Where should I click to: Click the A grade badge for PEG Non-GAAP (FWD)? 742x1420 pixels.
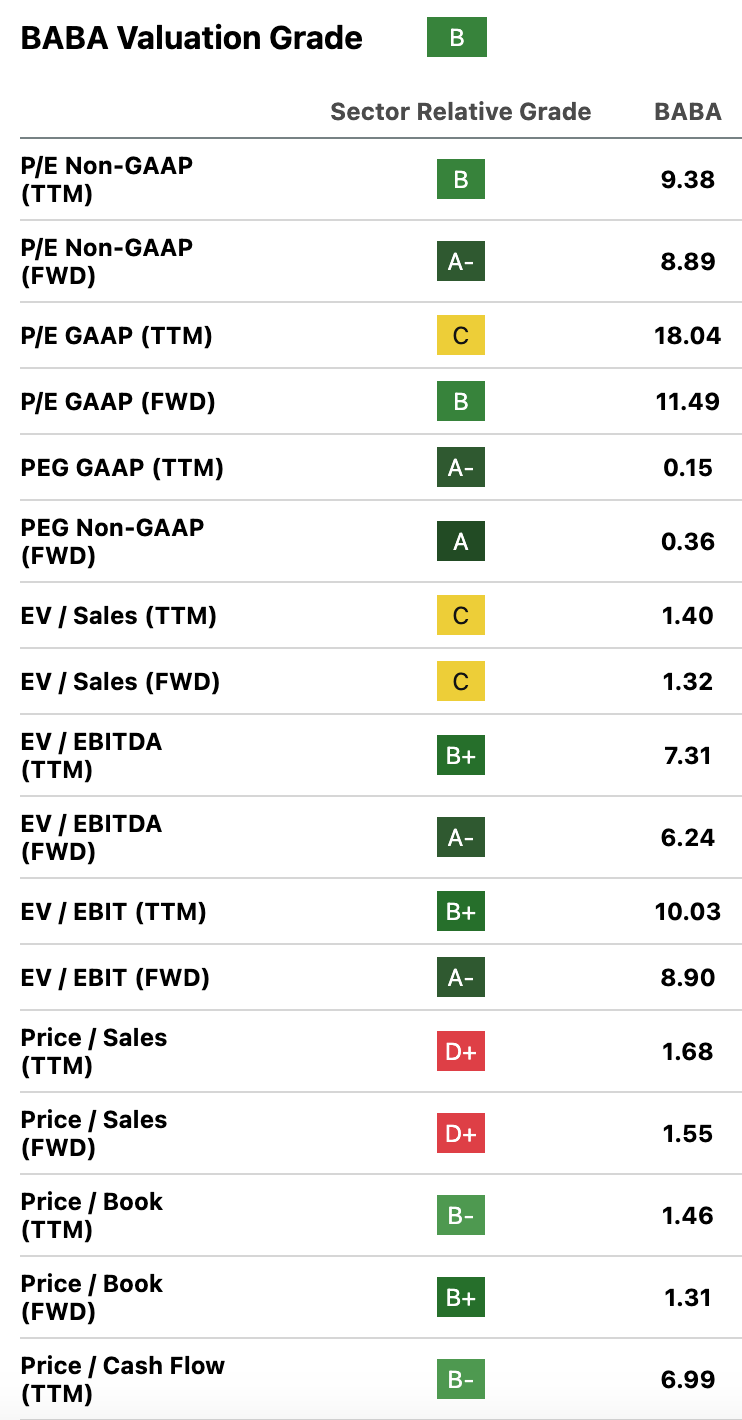pos(460,542)
